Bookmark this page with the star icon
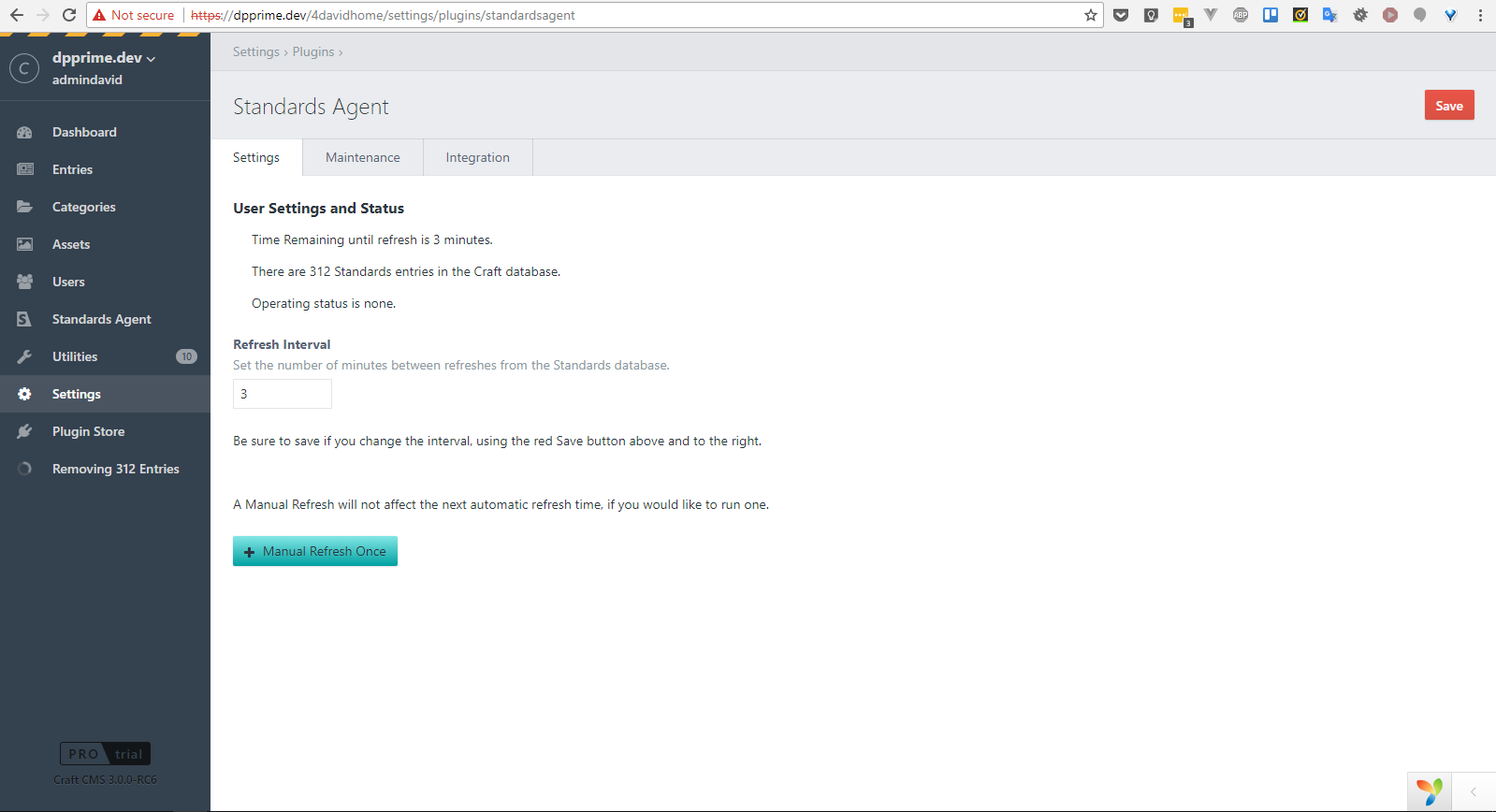 (1091, 15)
